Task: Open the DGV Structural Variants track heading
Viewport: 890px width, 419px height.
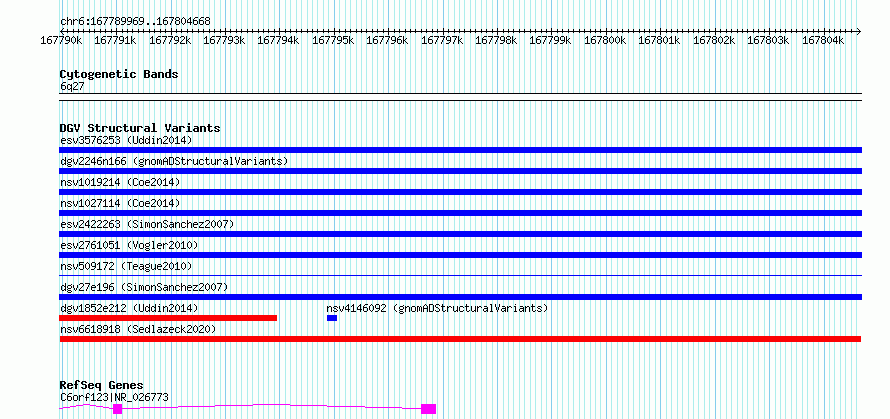Action: (x=140, y=128)
